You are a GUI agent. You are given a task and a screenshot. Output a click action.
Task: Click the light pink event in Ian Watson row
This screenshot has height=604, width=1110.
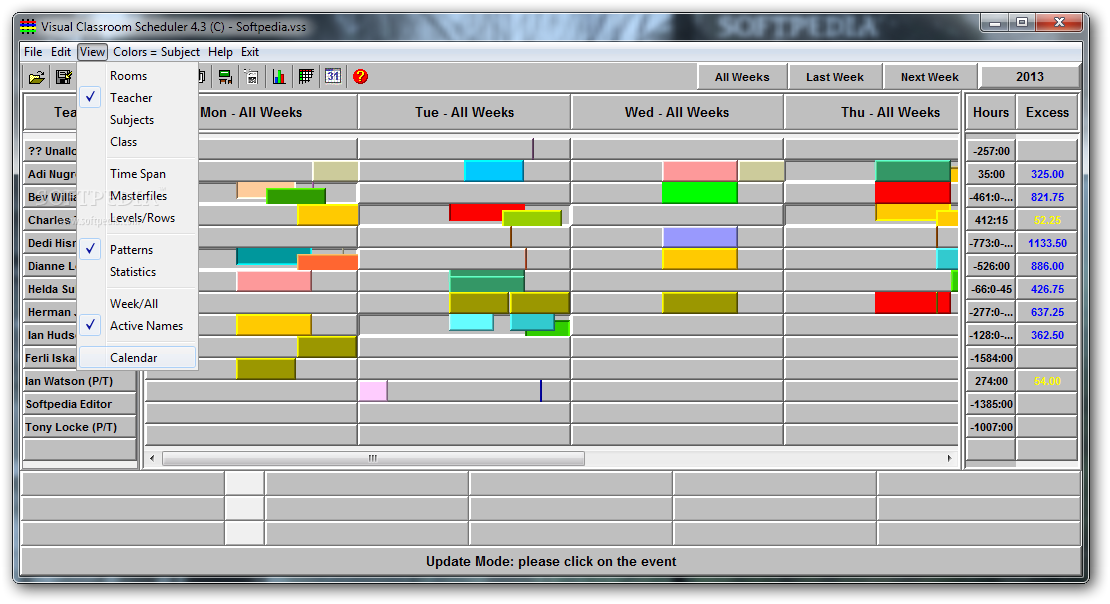(x=372, y=390)
